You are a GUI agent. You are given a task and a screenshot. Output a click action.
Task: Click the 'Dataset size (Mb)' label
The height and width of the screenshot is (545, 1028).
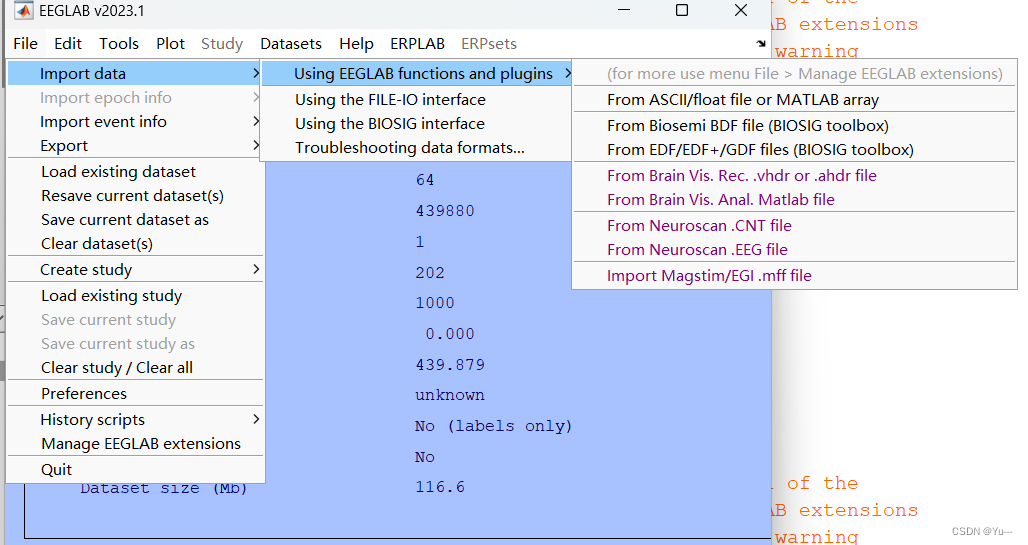point(164,489)
